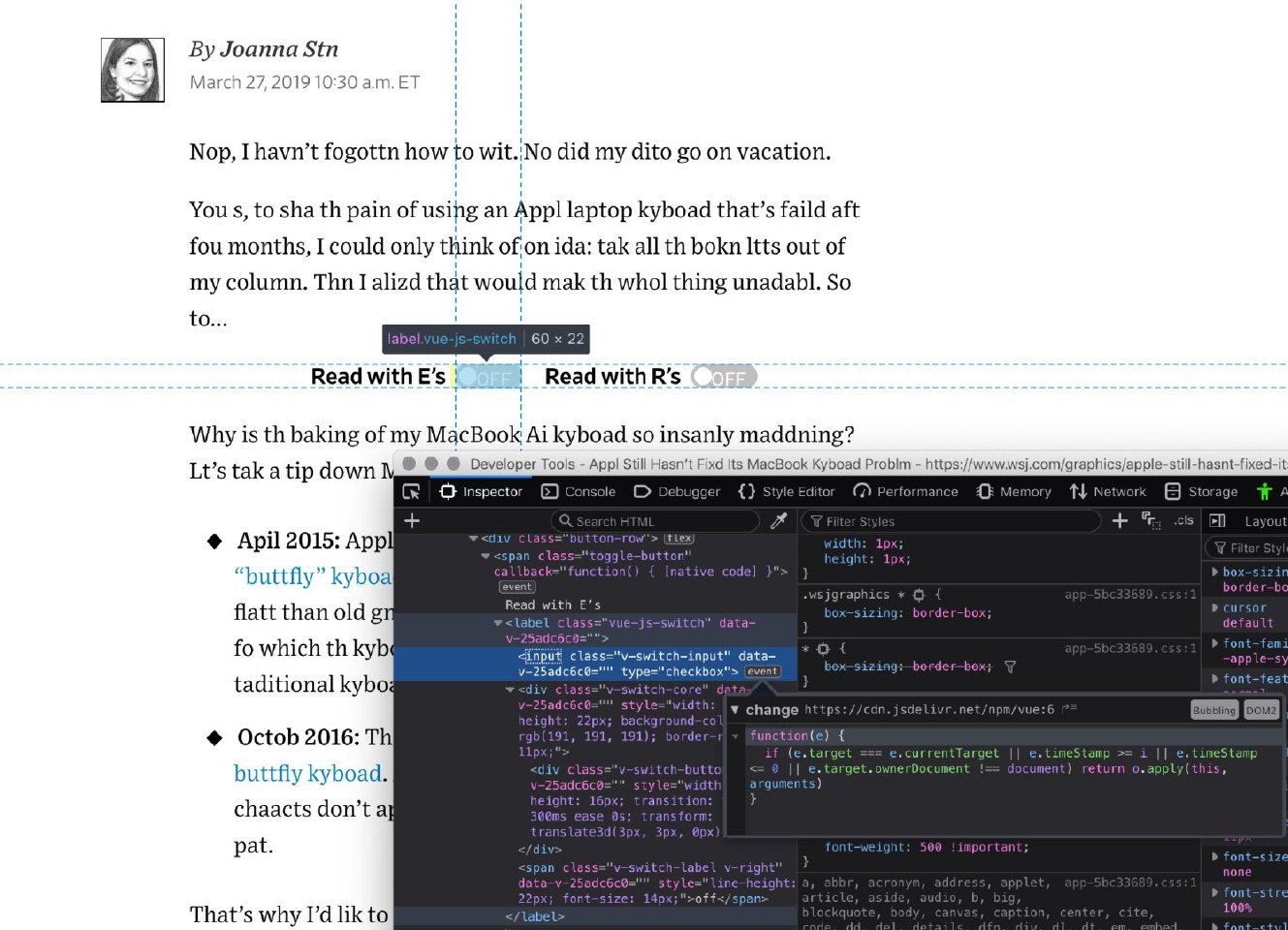Click the eyedropper color picker icon
Viewport: 1288px width, 930px height.
(x=778, y=521)
